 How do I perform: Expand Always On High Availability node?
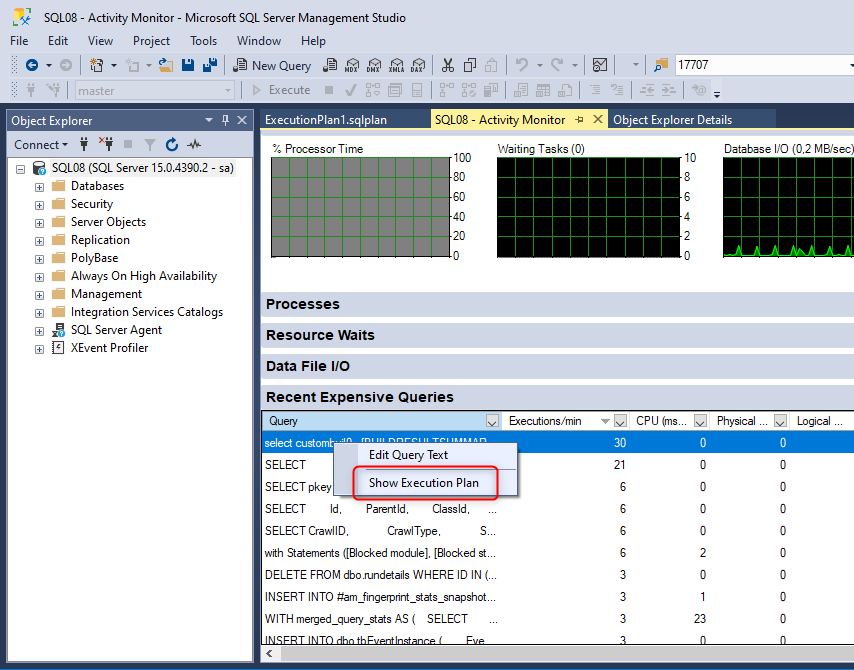point(39,277)
